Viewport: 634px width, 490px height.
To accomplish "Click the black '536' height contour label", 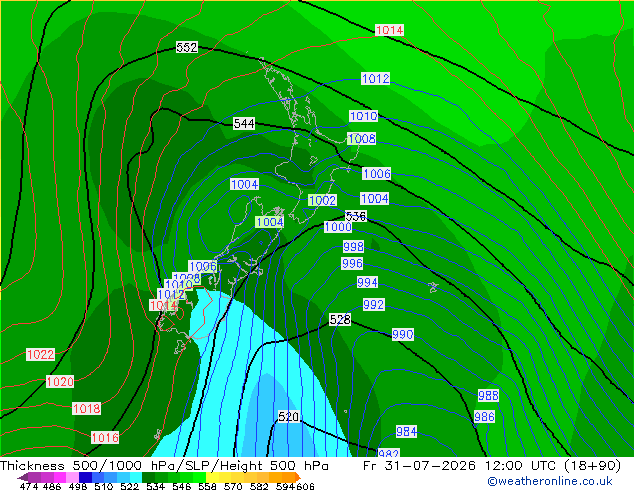I will (356, 216).
